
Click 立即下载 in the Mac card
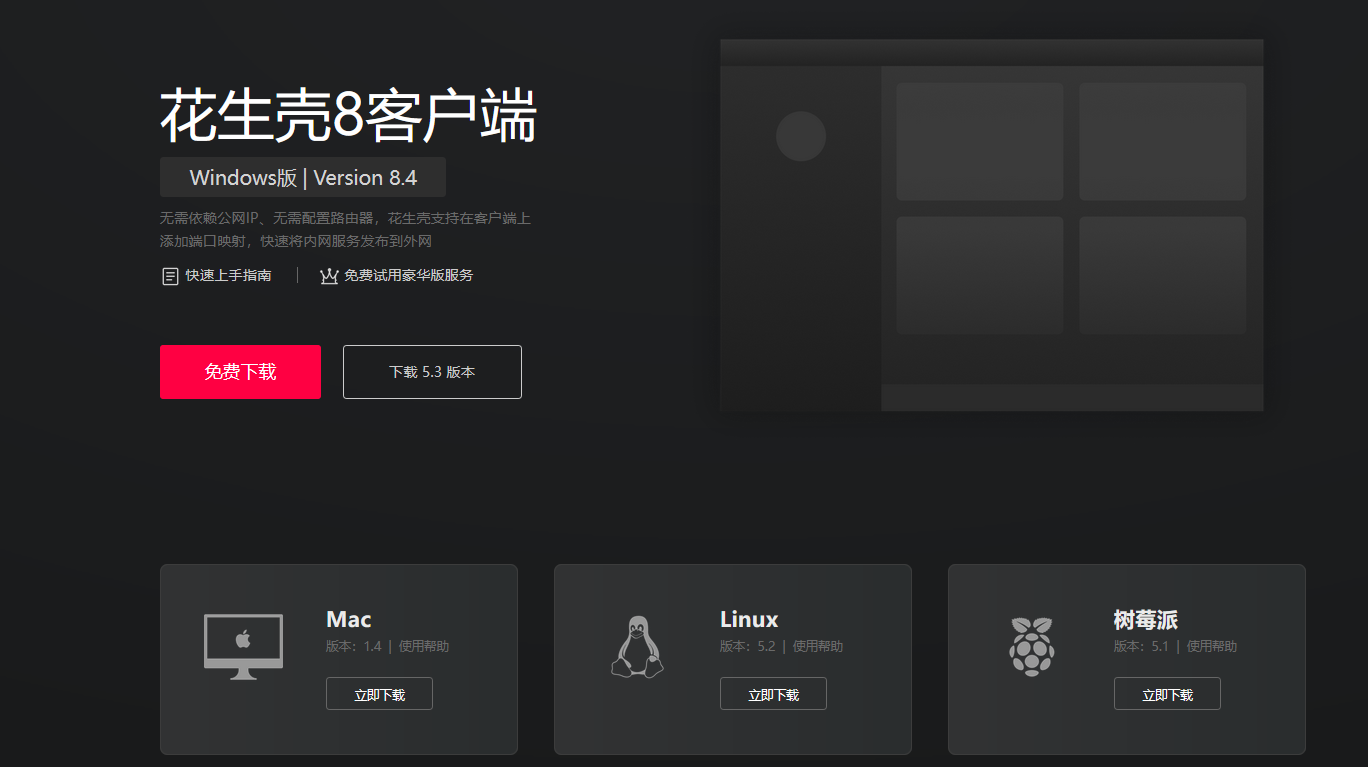pos(379,694)
